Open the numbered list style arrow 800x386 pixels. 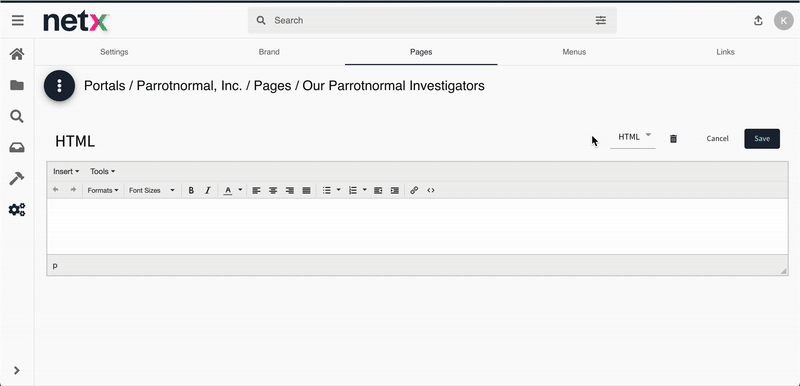[365, 190]
